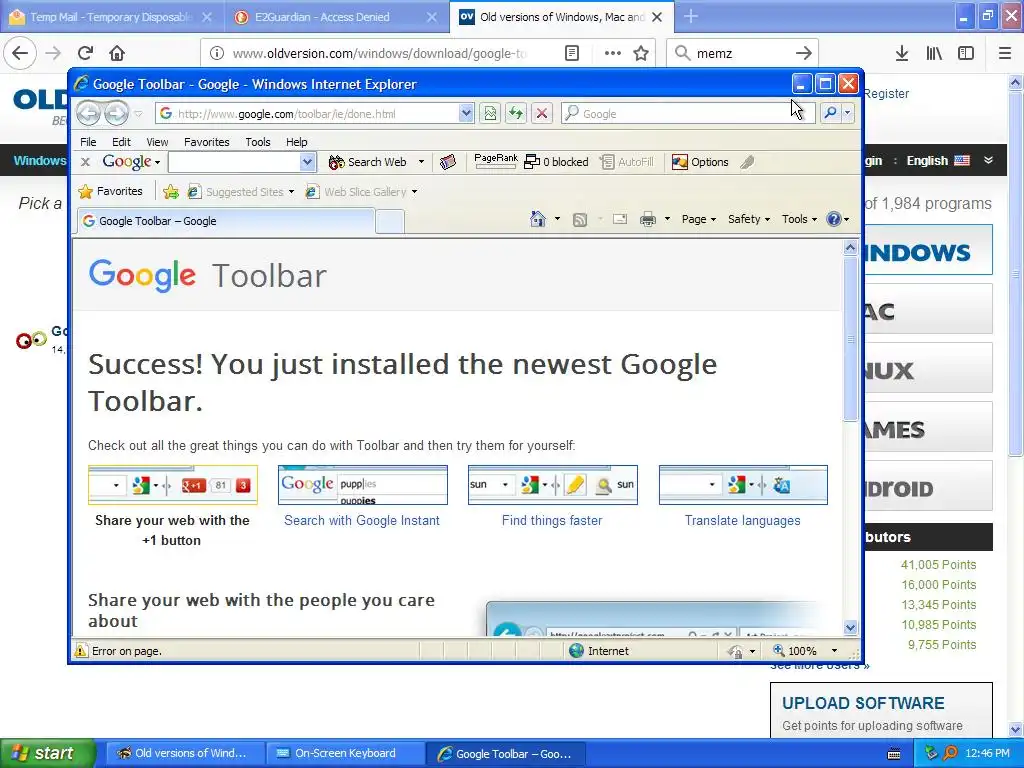
Task: Bookmark this page with Firefox star
Action: (641, 53)
